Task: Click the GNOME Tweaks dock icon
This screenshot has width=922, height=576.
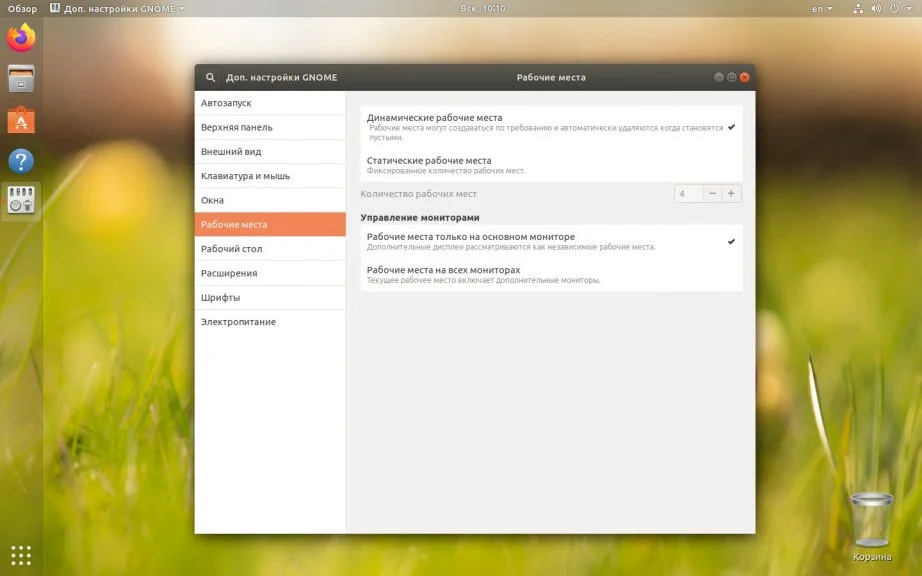Action: point(21,200)
